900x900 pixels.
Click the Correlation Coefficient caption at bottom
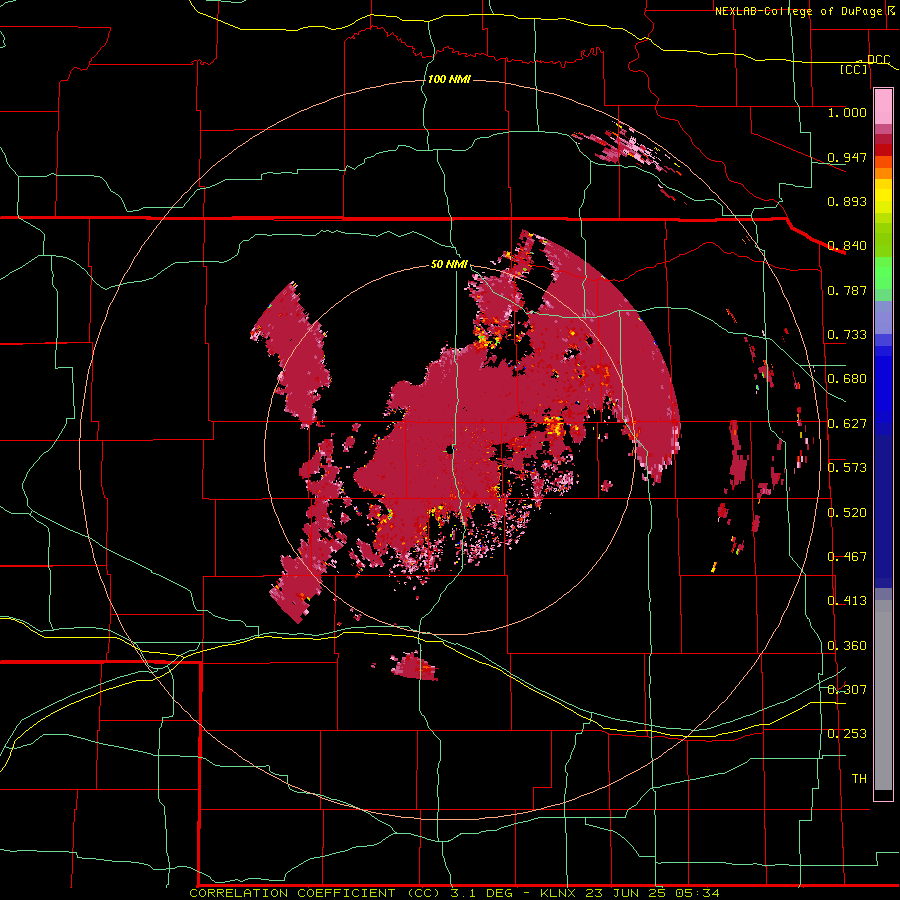coord(454,893)
